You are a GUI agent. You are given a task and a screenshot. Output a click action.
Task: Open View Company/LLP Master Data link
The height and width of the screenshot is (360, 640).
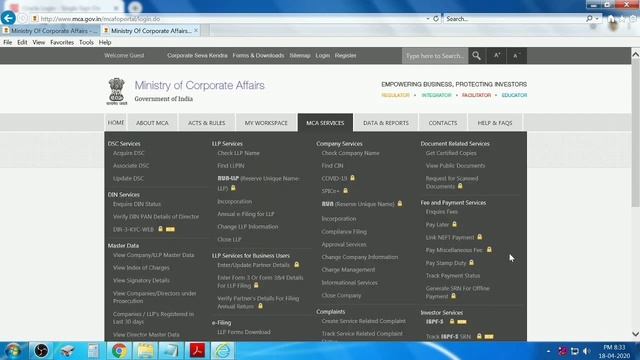153,255
